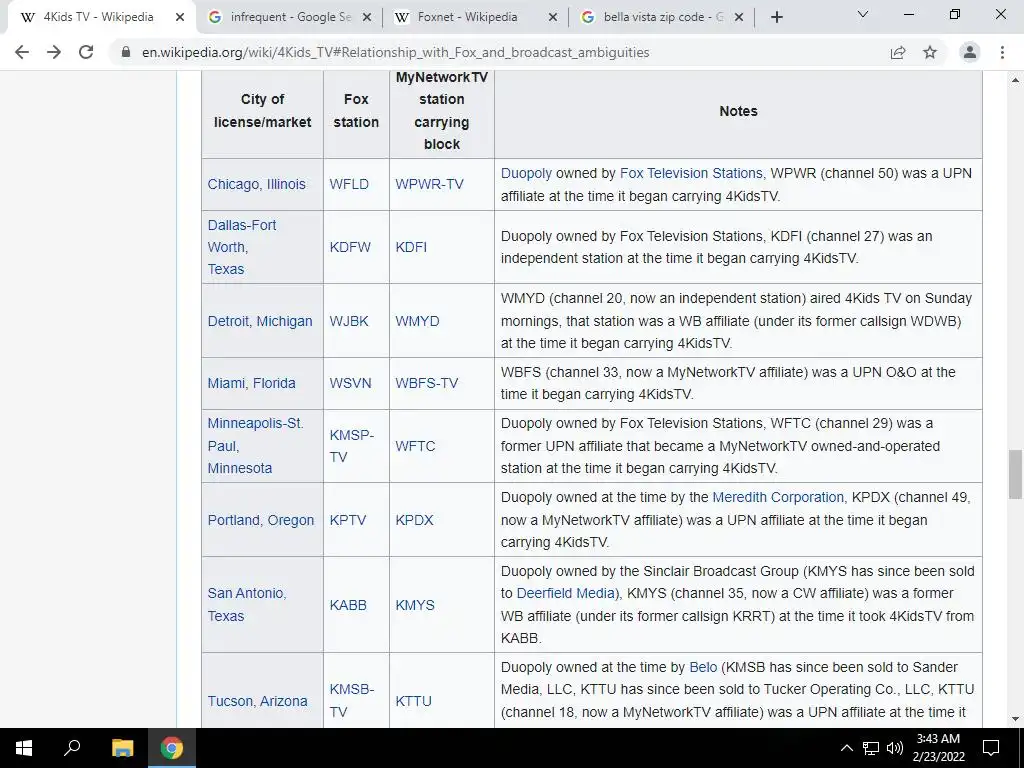Open the Dallas-Fort Worth, Texas link
This screenshot has height=768, width=1024.
pos(242,247)
